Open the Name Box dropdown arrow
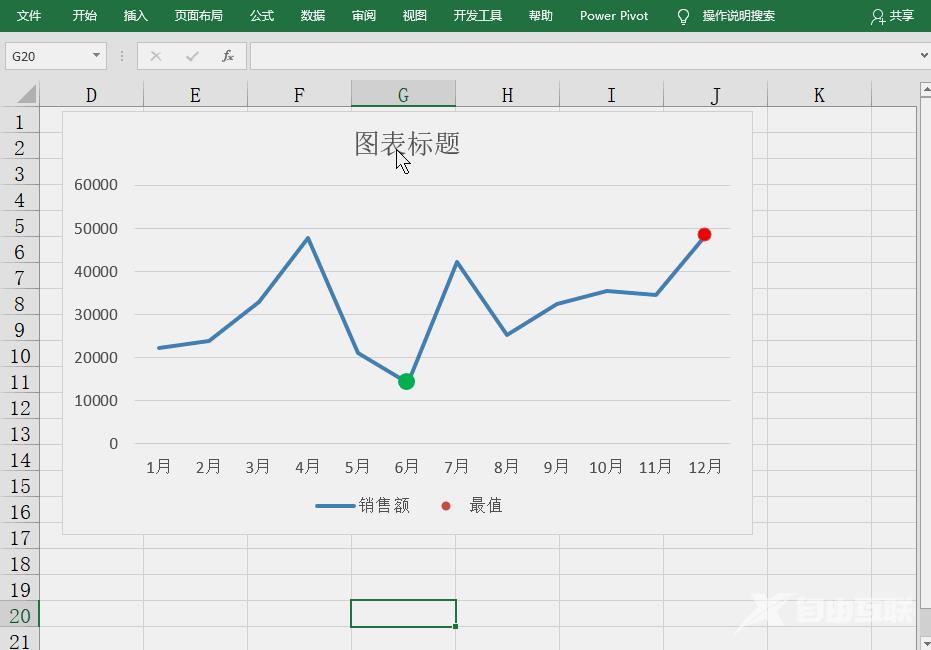The image size is (931, 650). [97, 56]
